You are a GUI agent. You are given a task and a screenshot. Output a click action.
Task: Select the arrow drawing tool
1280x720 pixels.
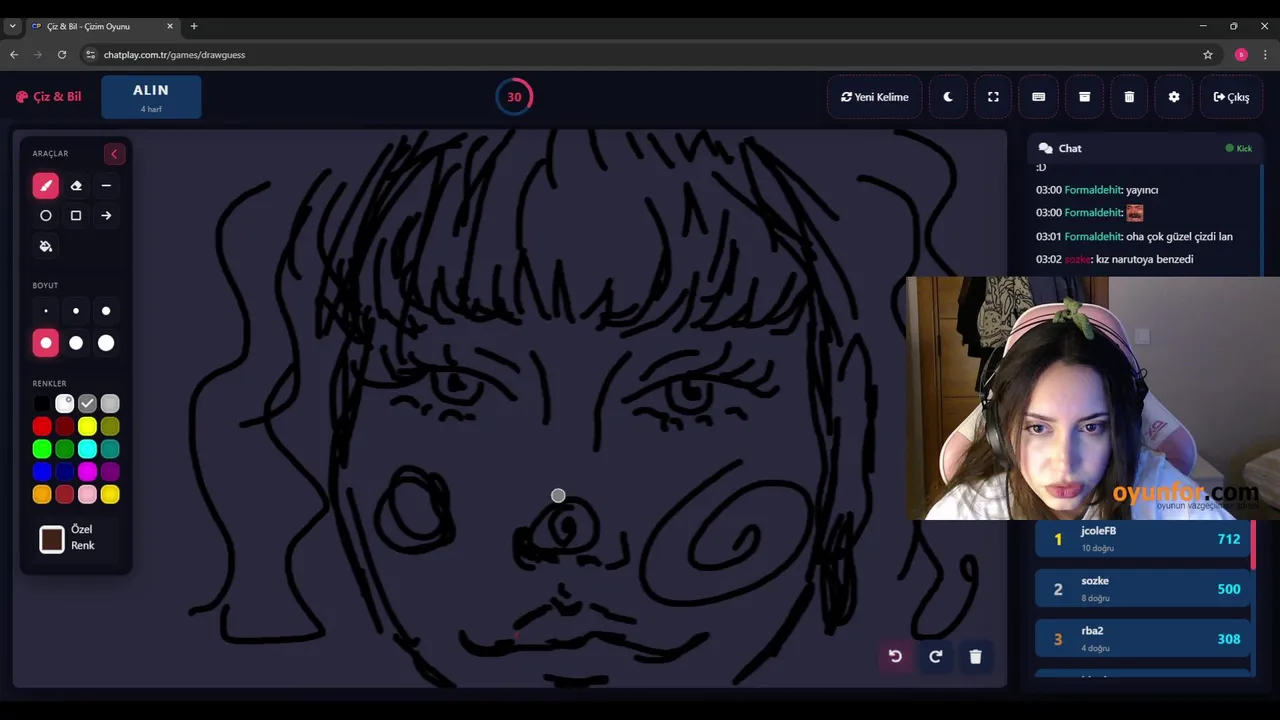(x=106, y=216)
